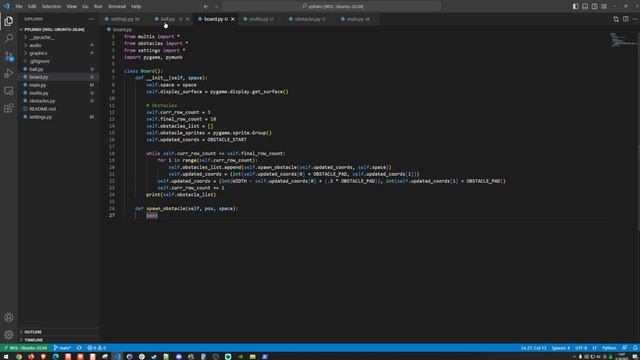Click the code minimap preview
This screenshot has height=360, width=640.
[622, 40]
